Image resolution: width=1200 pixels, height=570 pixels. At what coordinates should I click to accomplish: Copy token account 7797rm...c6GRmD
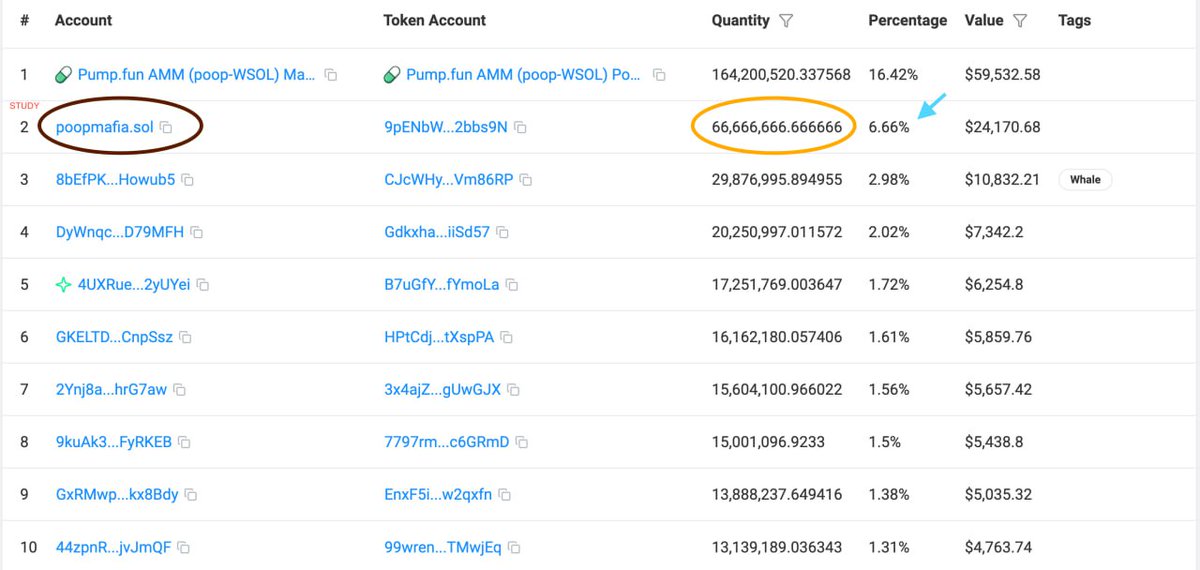point(522,442)
